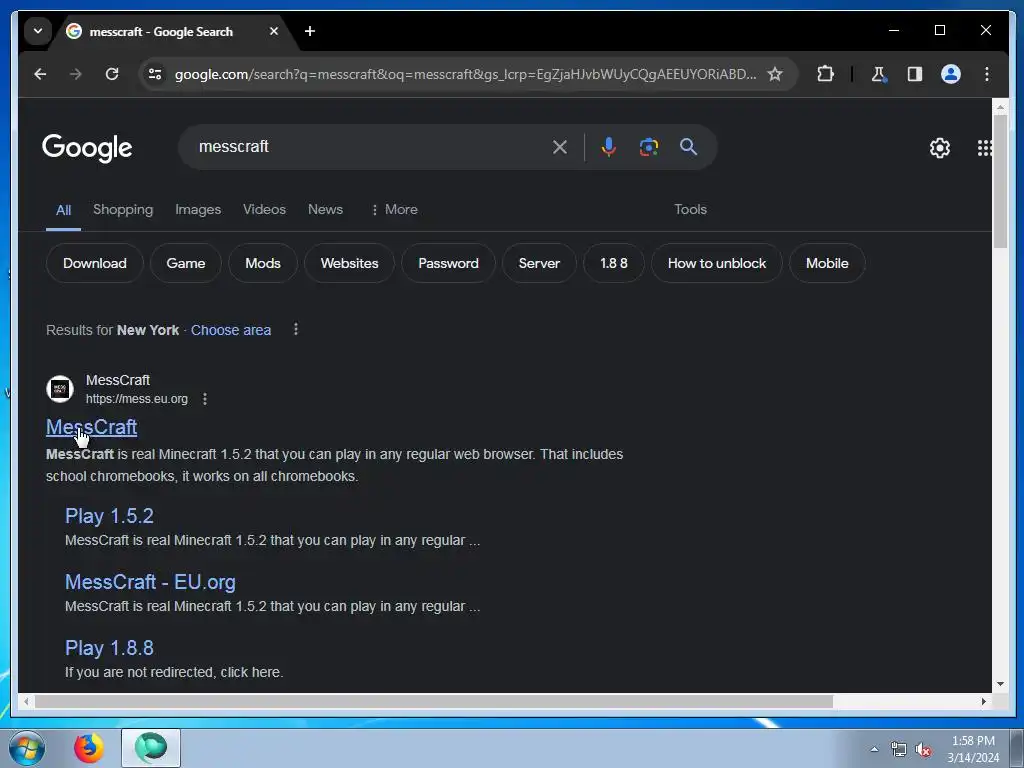Open location results three-dot options

[296, 329]
